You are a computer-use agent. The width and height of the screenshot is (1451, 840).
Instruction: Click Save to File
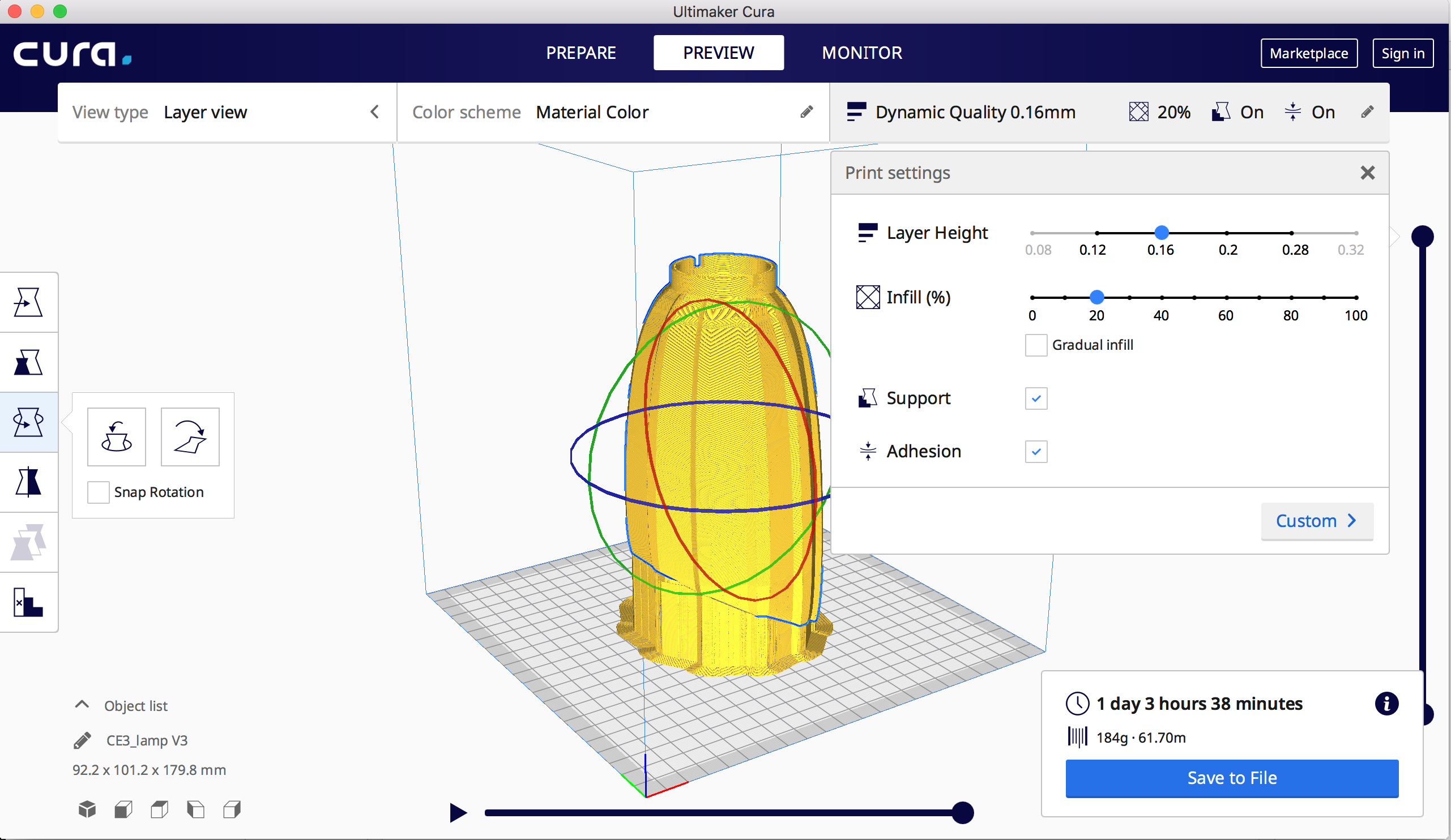tap(1232, 778)
